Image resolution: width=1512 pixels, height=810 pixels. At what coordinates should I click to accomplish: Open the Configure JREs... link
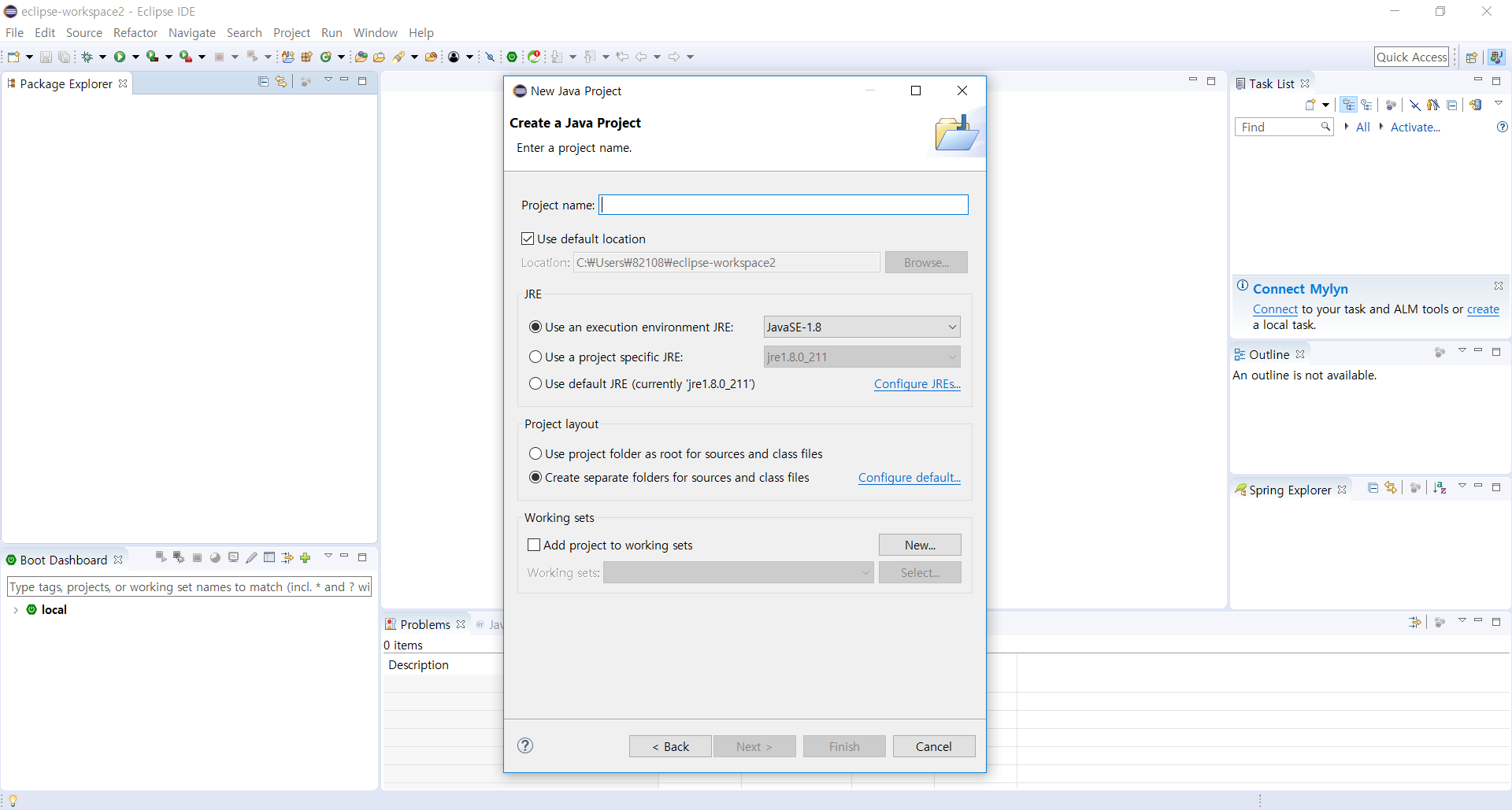(x=917, y=383)
